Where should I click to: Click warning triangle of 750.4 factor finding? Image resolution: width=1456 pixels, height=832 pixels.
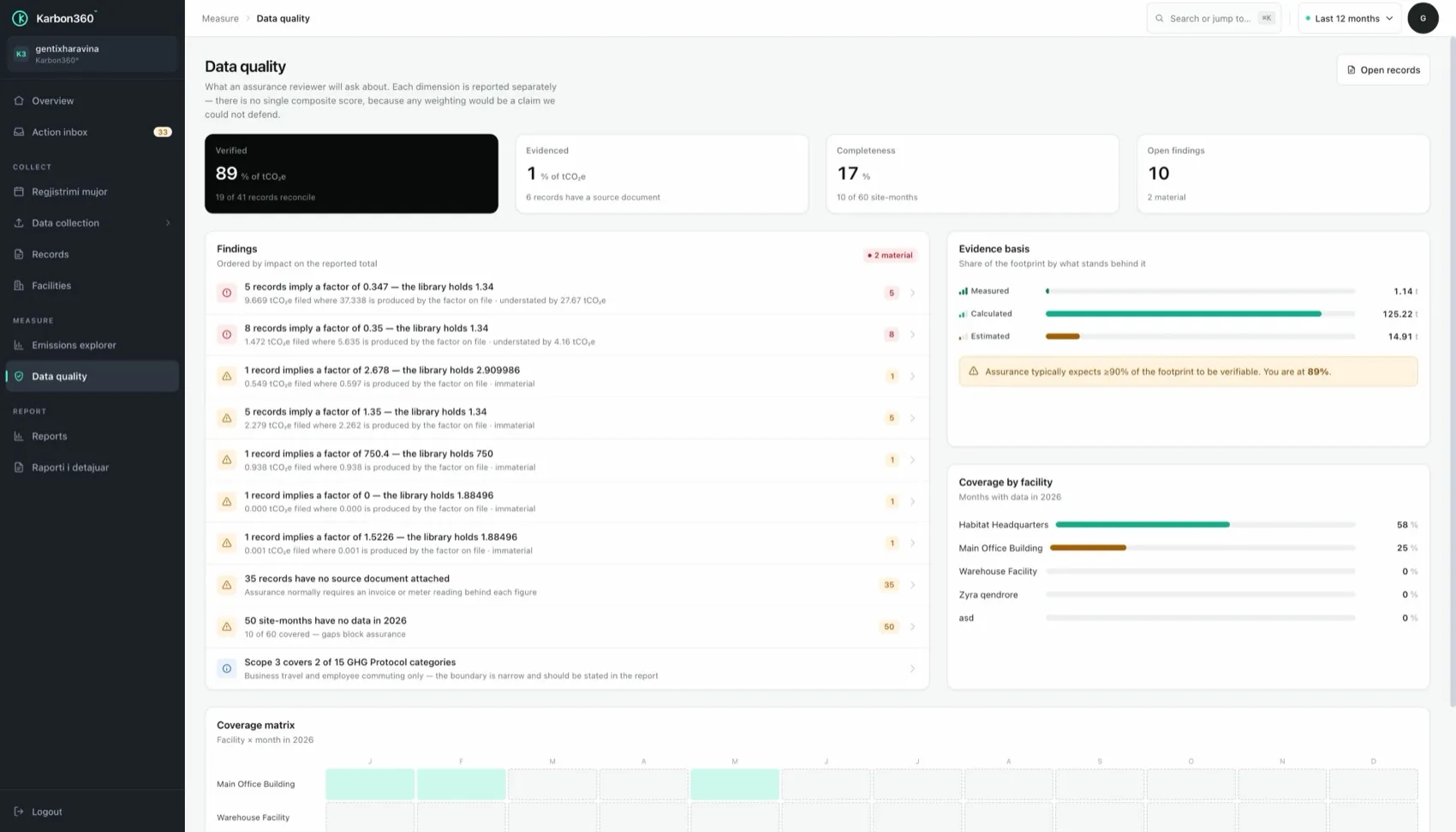point(227,460)
